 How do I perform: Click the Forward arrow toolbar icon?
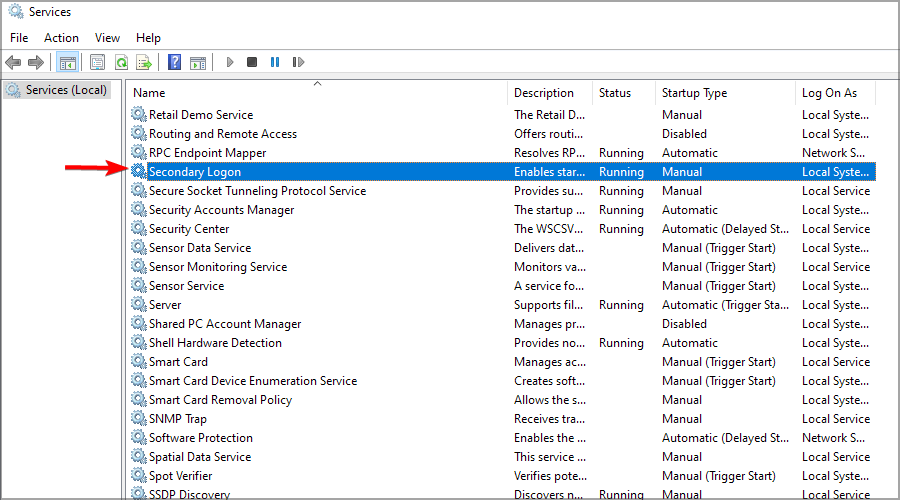click(x=36, y=62)
